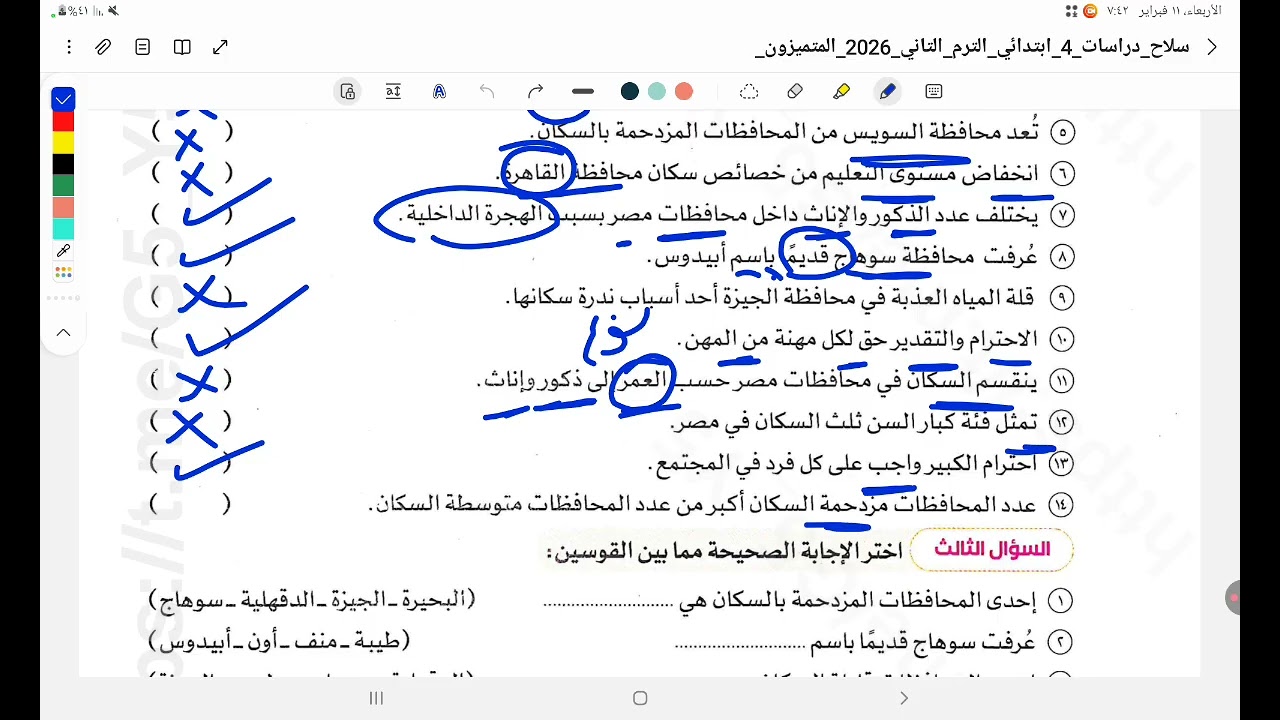Choose the black swatch in side palette

(63, 164)
